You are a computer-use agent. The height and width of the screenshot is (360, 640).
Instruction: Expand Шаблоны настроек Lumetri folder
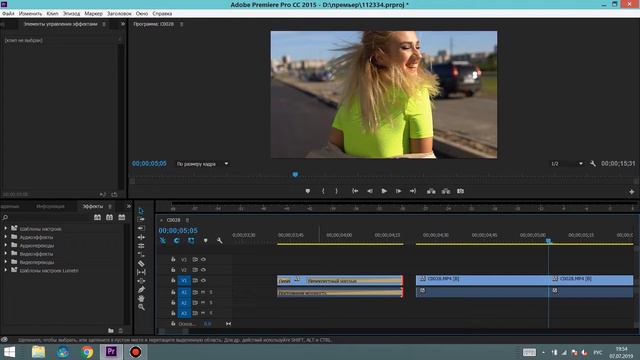click(6, 270)
